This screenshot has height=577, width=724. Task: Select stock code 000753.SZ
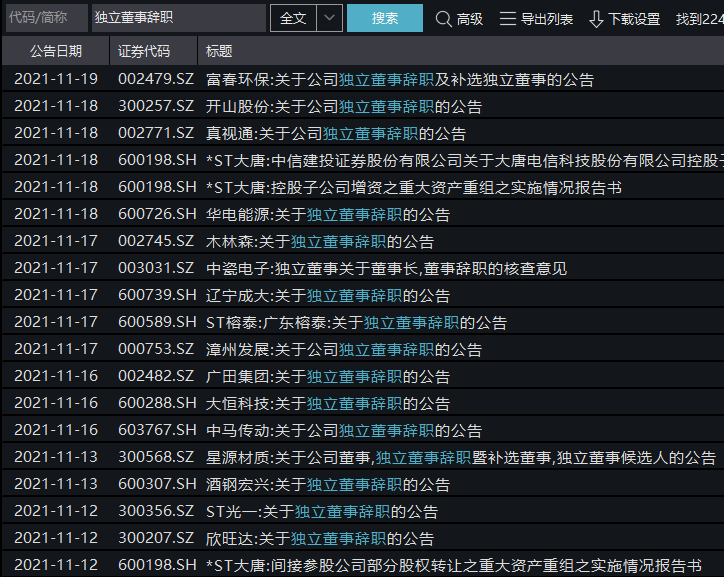pyautogui.click(x=156, y=349)
